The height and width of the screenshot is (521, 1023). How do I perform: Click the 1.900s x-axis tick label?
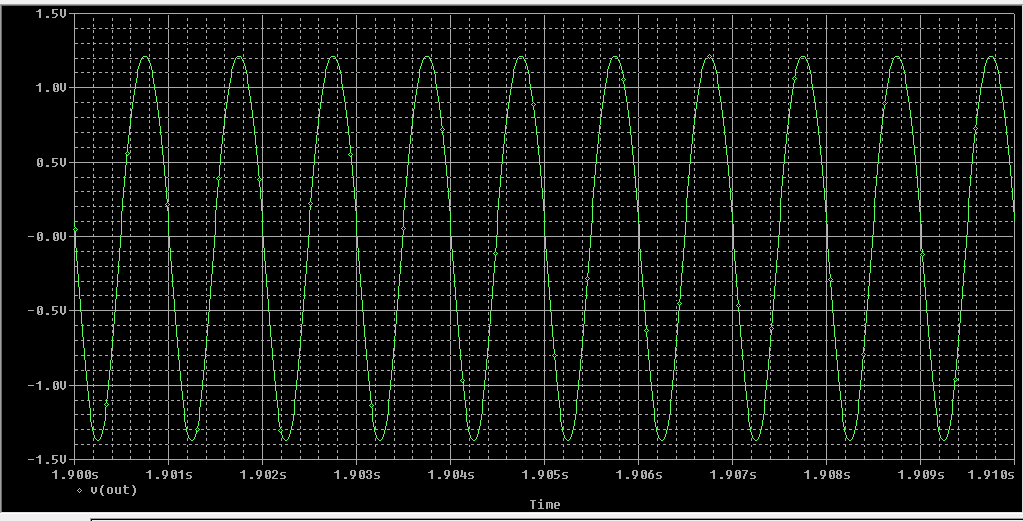78,474
